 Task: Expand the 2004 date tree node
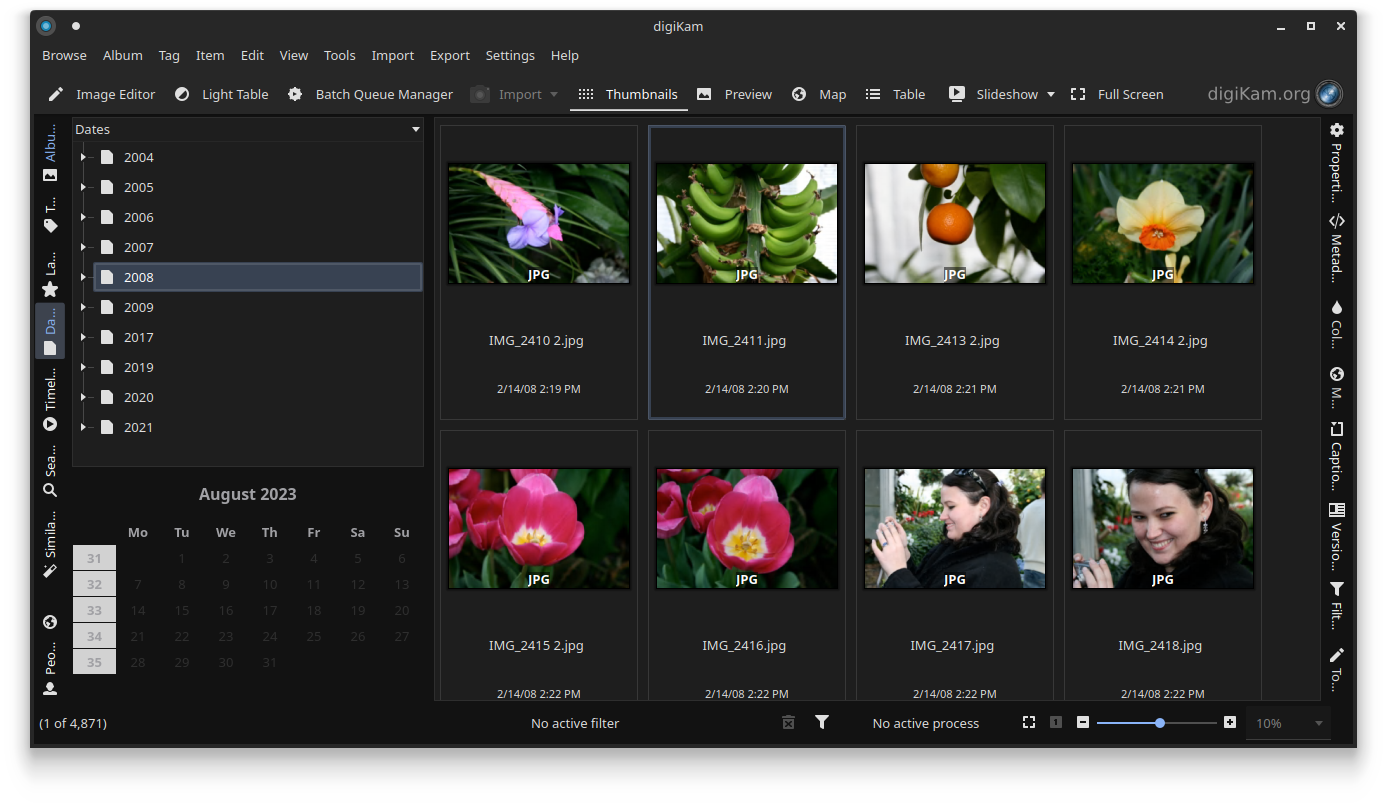click(x=84, y=157)
